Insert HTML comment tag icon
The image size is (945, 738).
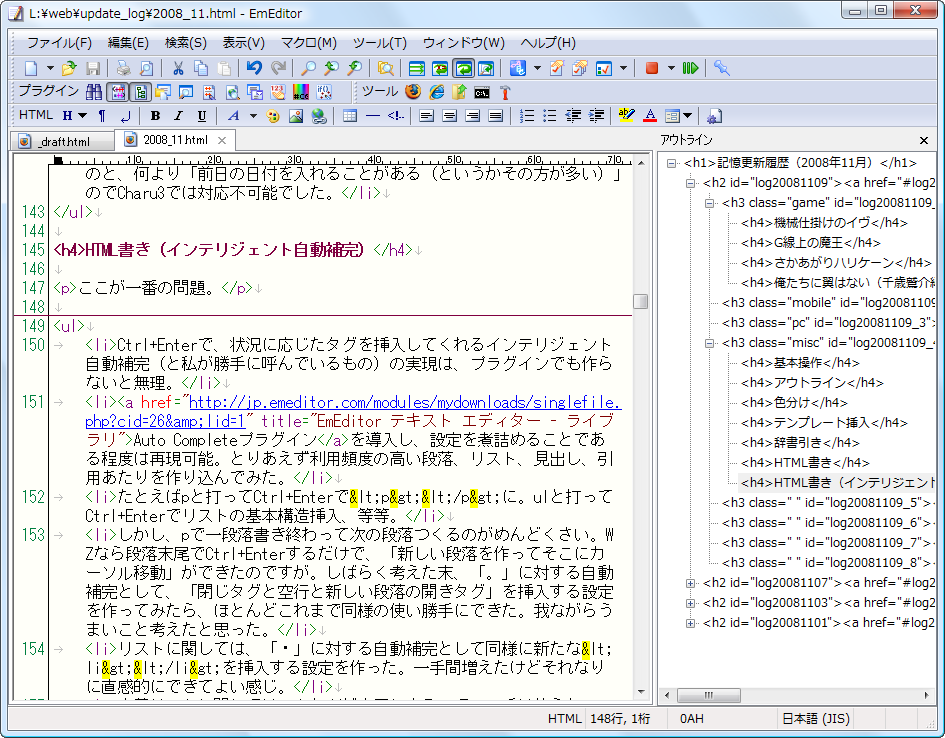point(395,116)
